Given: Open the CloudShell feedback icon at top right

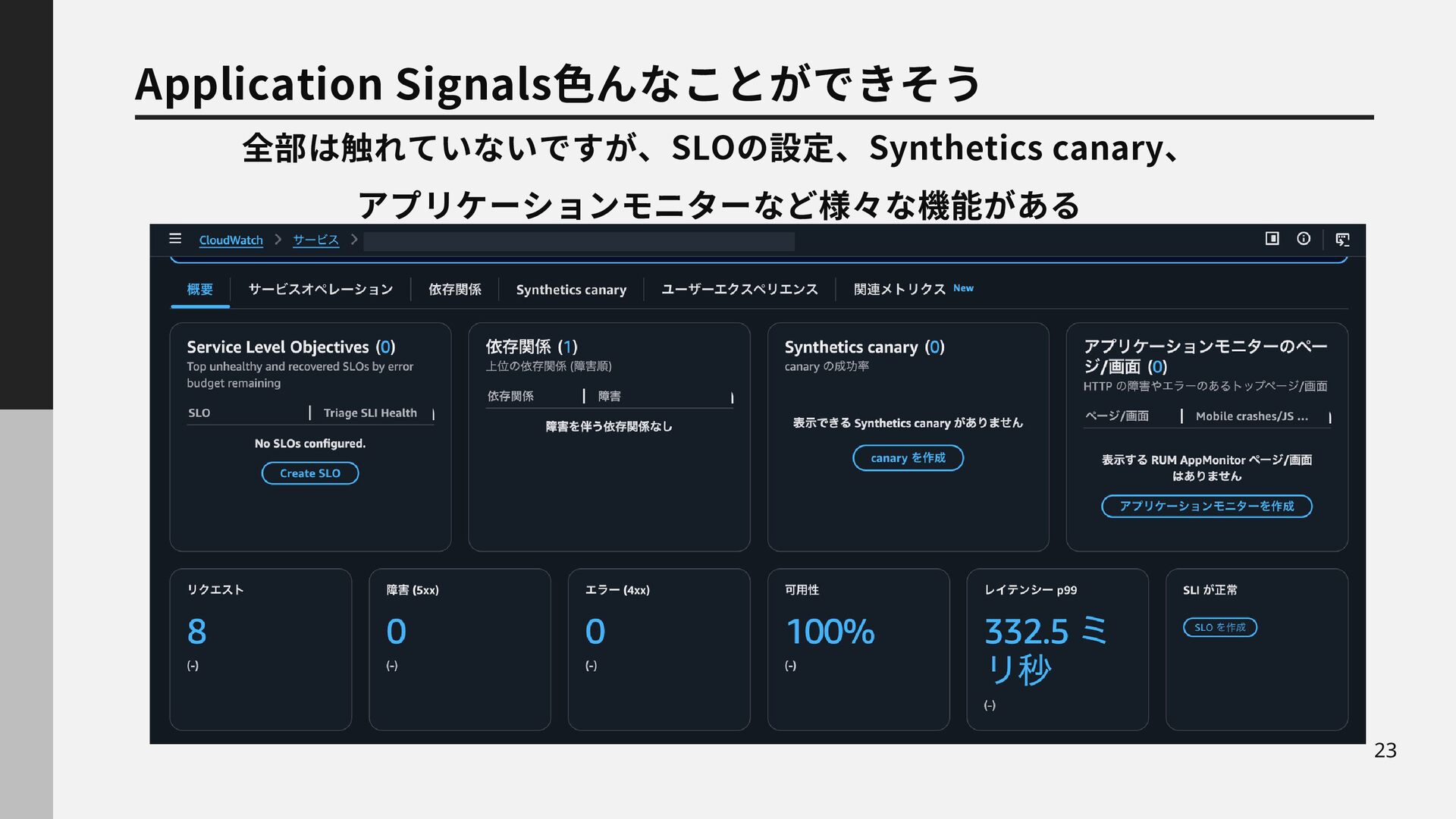Looking at the screenshot, I should click(x=1342, y=240).
